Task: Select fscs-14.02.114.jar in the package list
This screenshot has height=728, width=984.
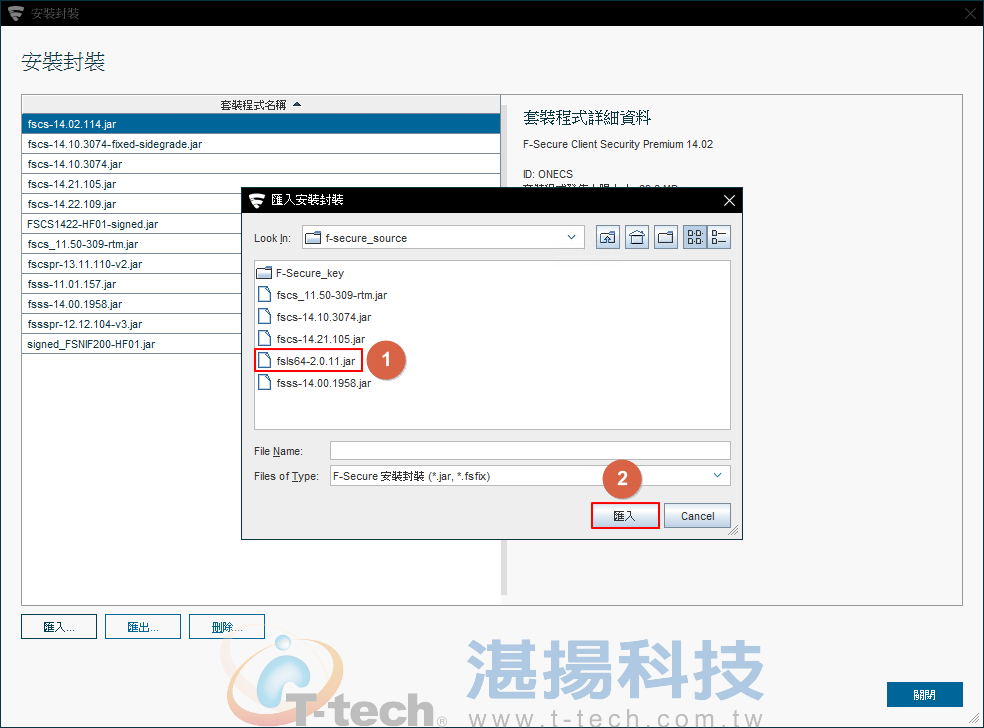Action: [261, 124]
